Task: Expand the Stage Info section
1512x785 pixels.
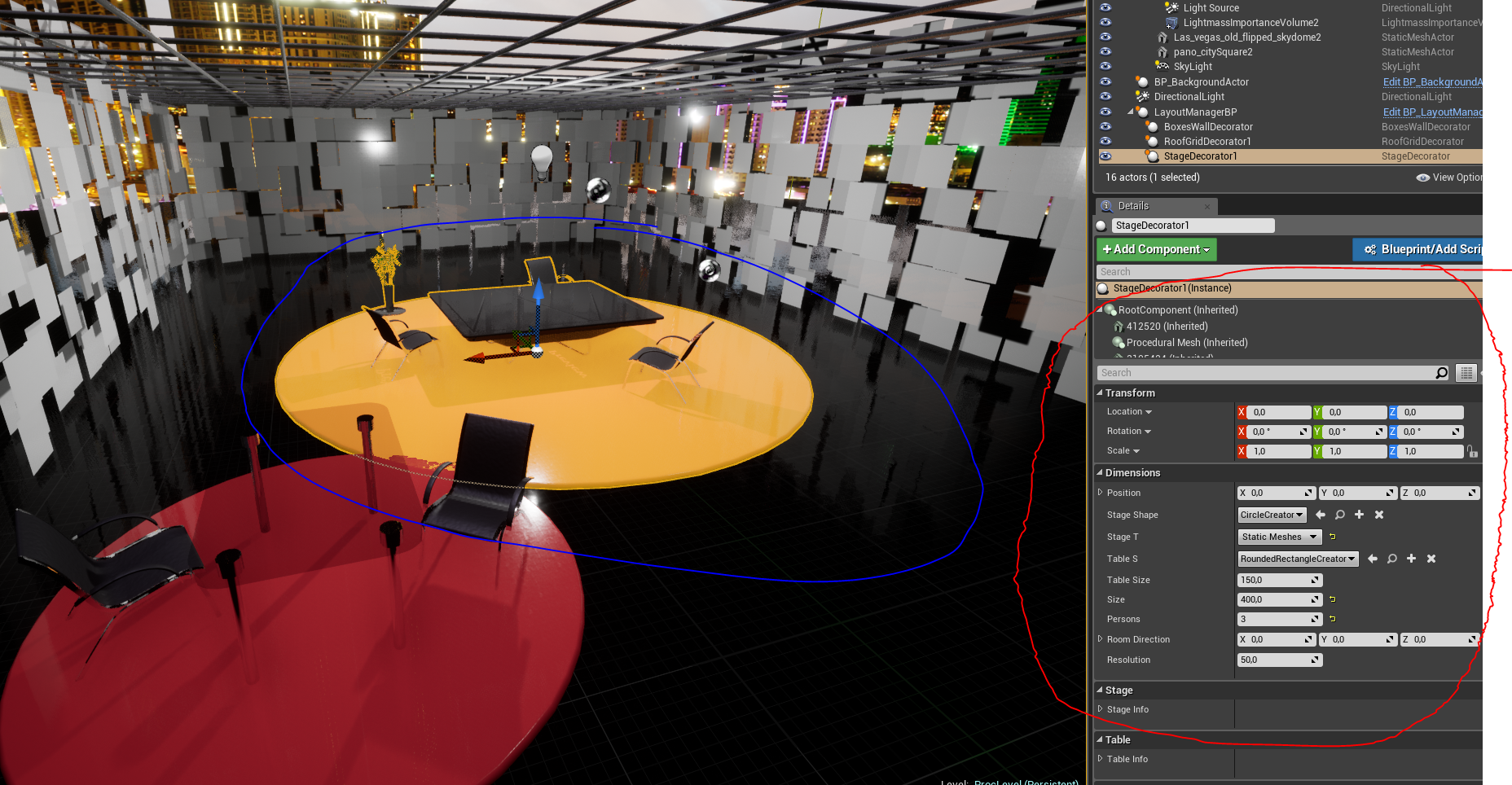Action: 1101,709
